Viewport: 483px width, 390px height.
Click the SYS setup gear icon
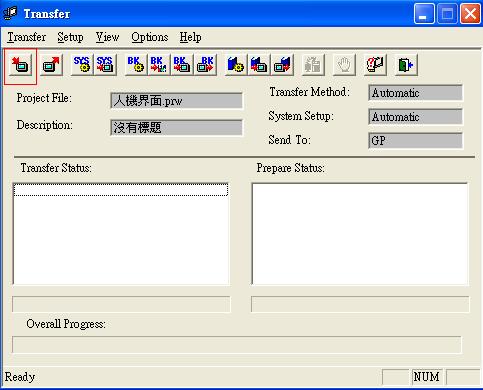82,65
